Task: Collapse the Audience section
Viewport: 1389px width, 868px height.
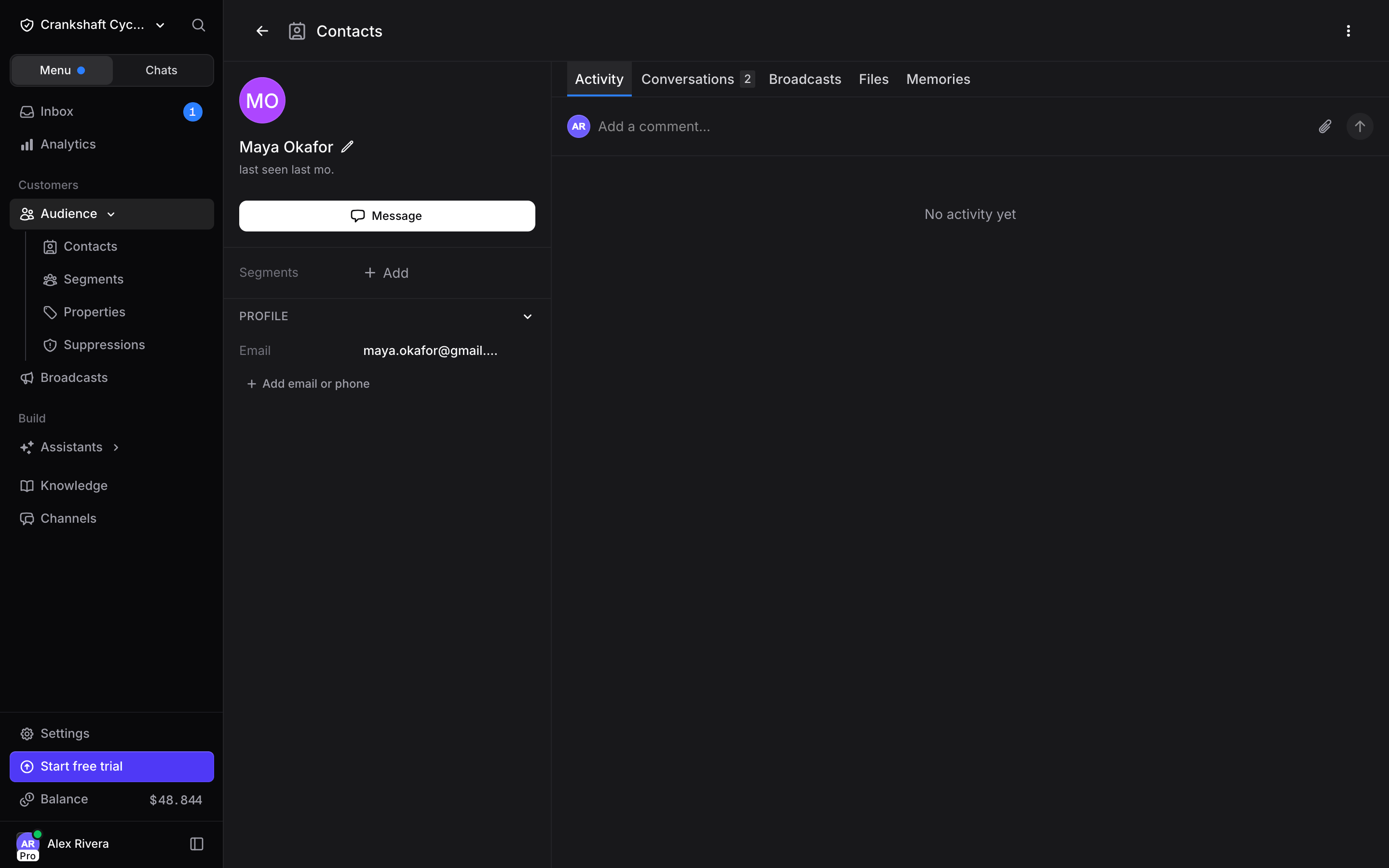Action: 112,214
